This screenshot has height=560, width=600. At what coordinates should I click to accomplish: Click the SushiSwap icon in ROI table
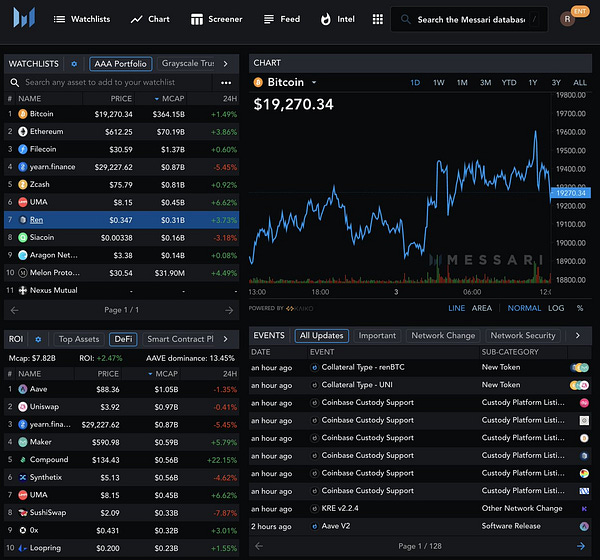23,513
